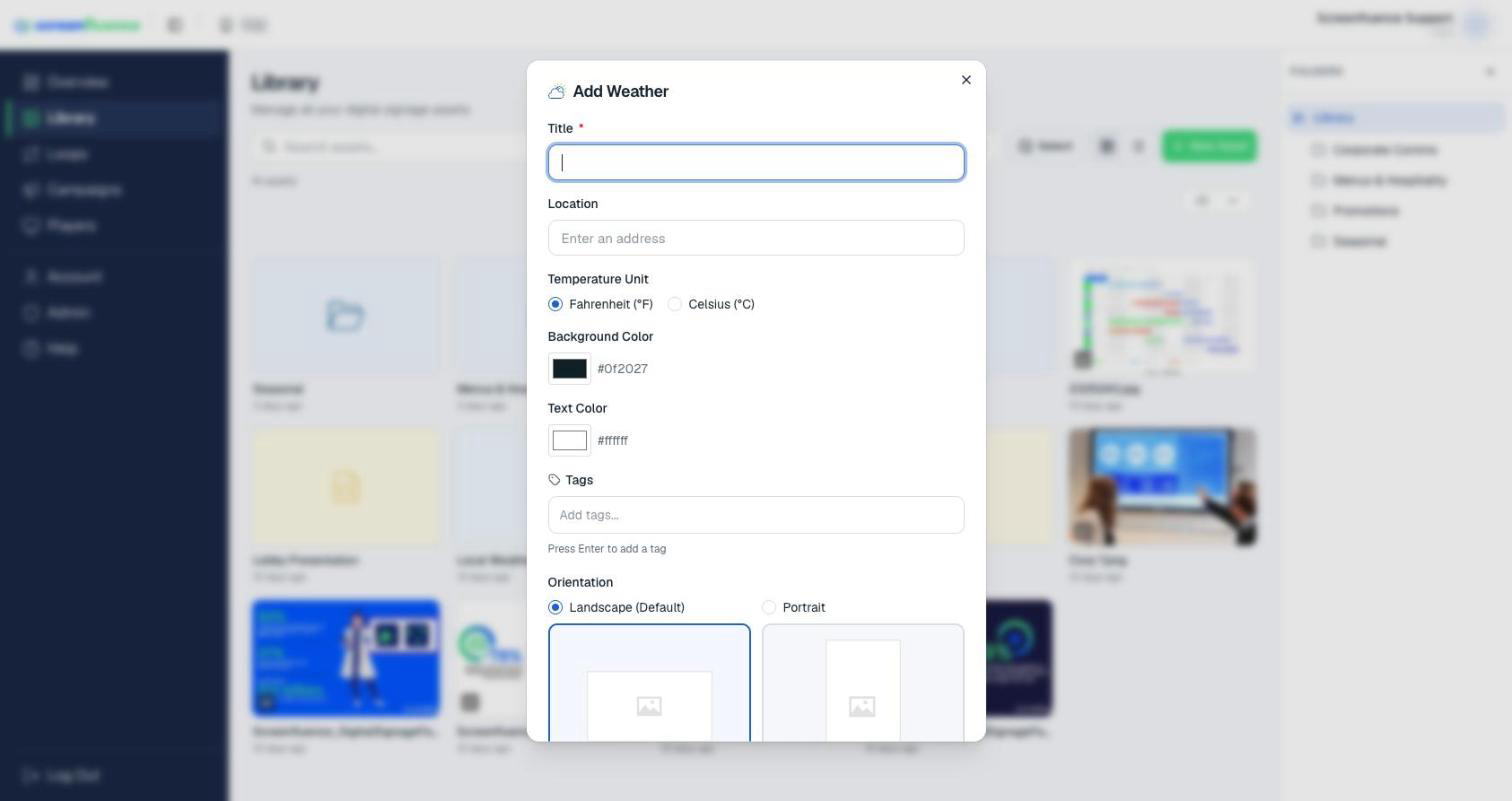Switch to grid view icon in library
Screen dimensions: 1512x801
(1107, 146)
